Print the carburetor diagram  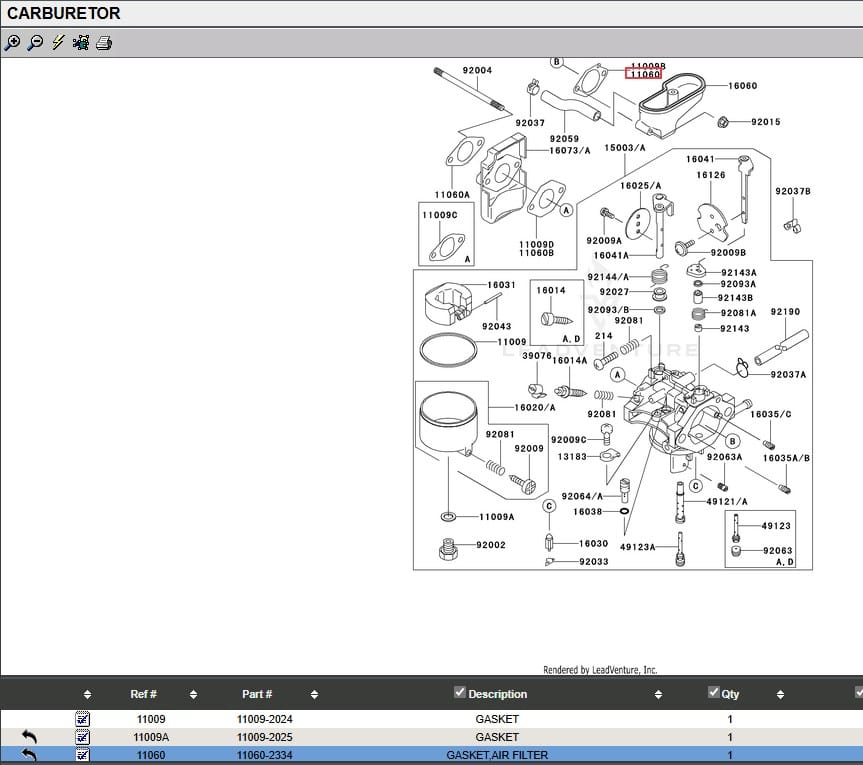pyautogui.click(x=104, y=43)
